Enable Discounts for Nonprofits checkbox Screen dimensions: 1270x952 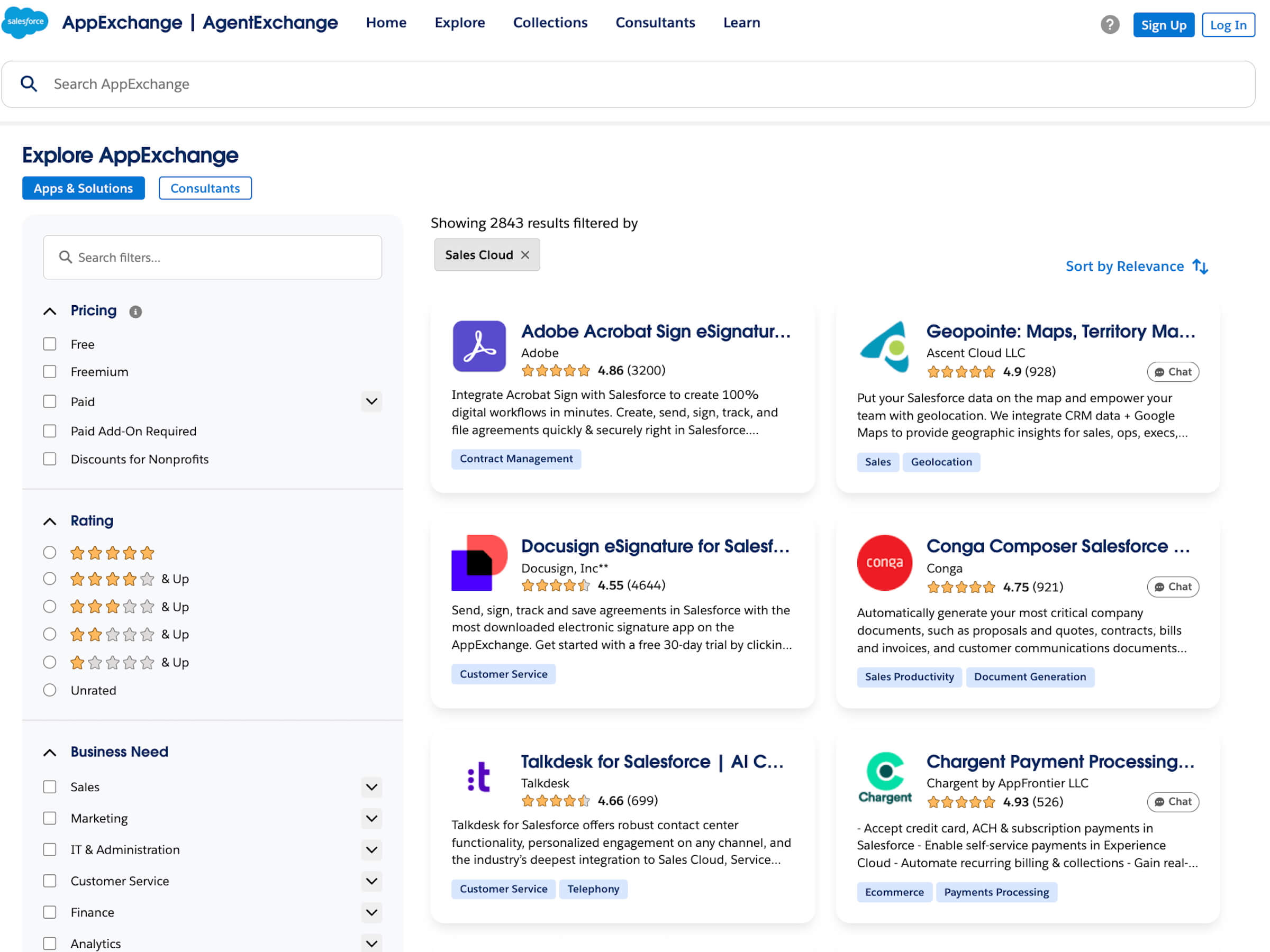(x=50, y=459)
